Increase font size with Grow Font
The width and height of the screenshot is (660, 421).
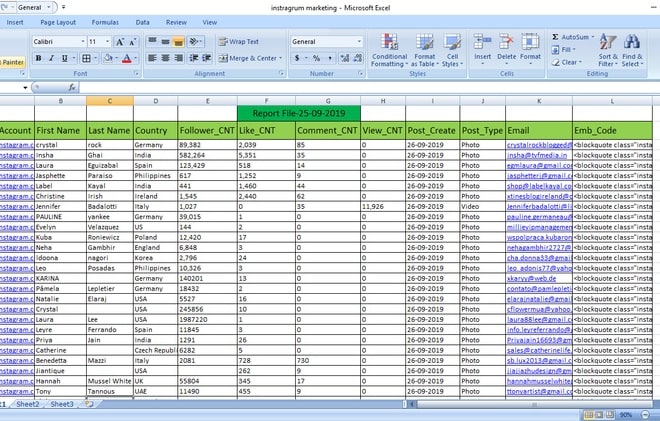(120, 42)
